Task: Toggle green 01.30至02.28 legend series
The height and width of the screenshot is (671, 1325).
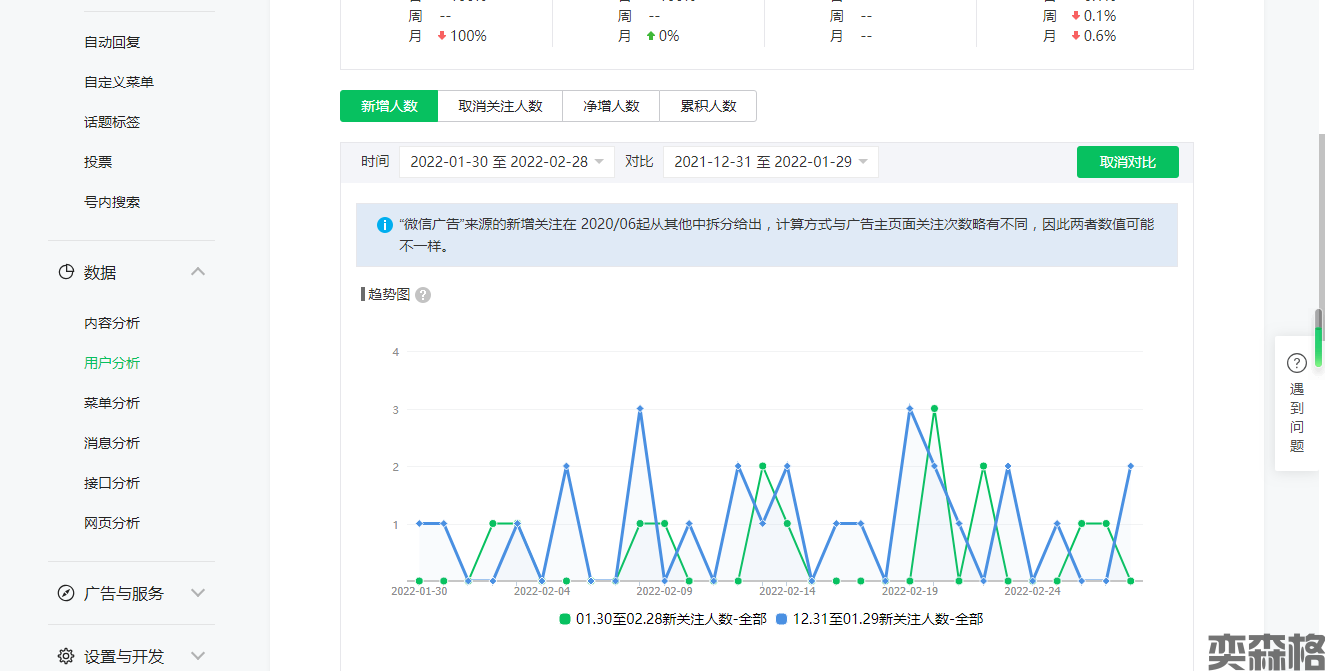Action: (662, 619)
